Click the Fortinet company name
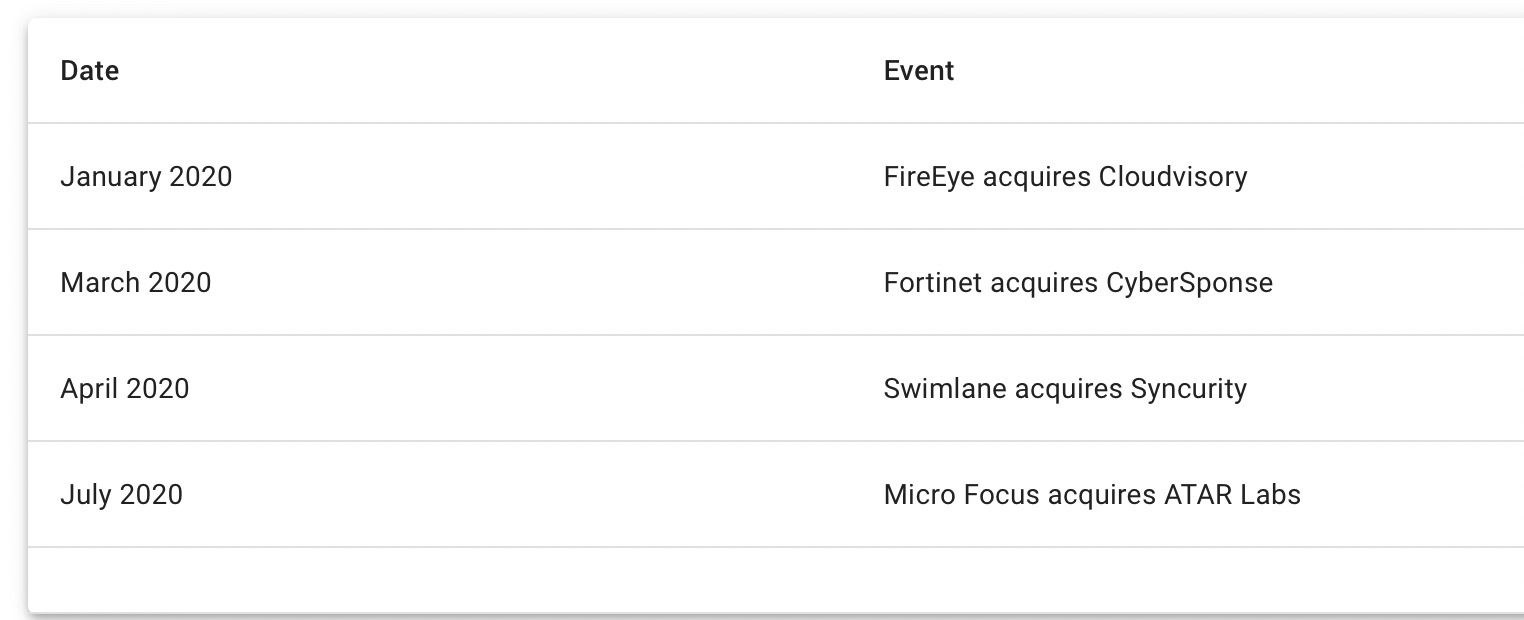This screenshot has width=1524, height=620. (933, 283)
